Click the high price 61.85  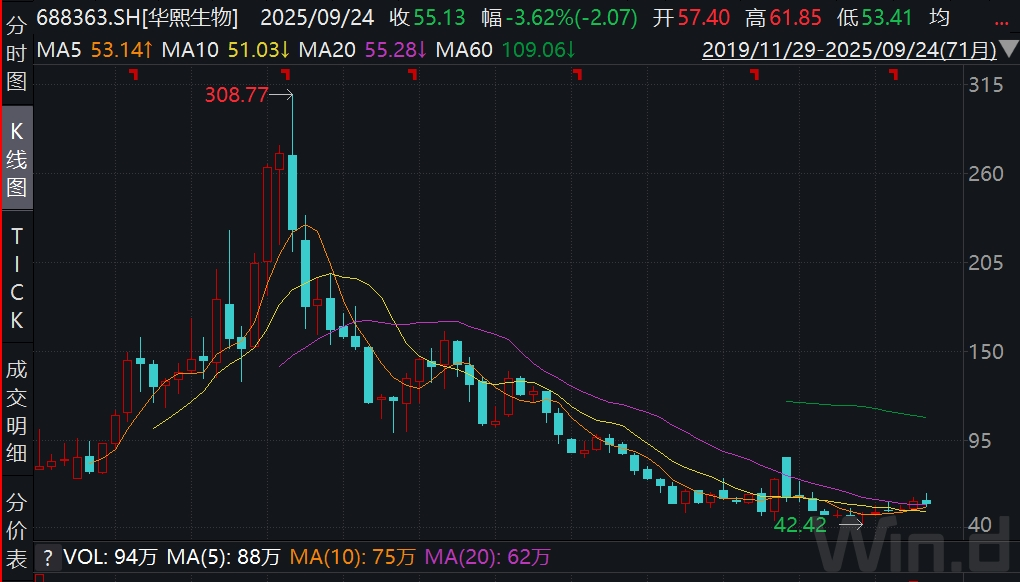(x=796, y=18)
